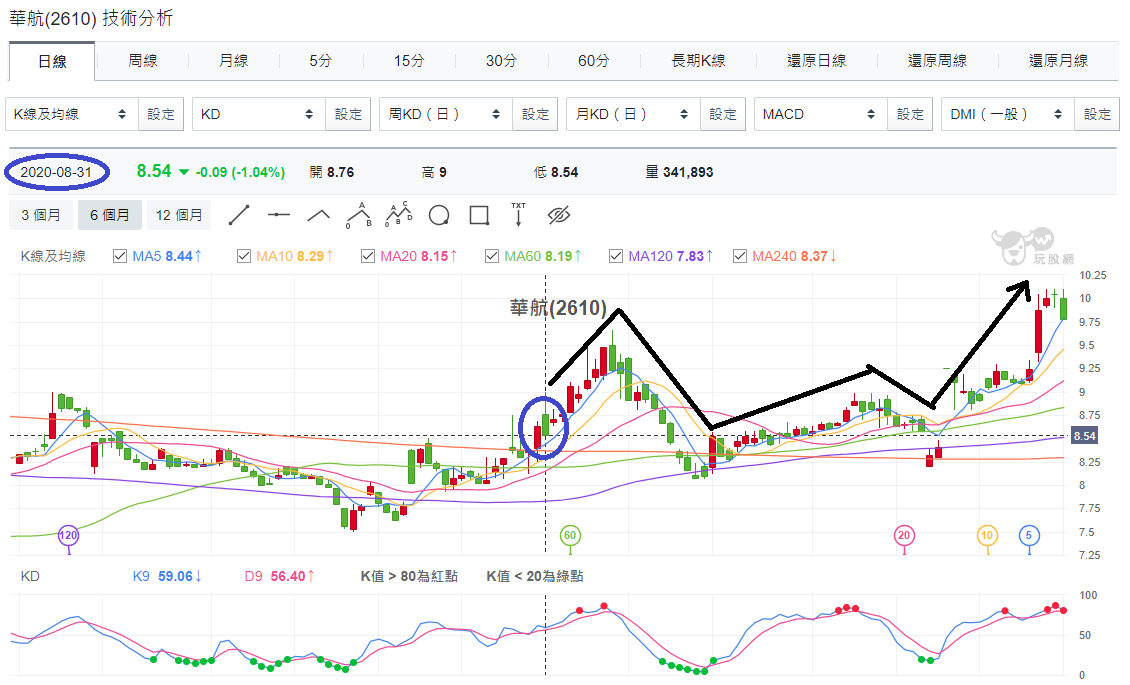Select the trend line drawing tool
Image resolution: width=1130 pixels, height=685 pixels.
(x=239, y=215)
